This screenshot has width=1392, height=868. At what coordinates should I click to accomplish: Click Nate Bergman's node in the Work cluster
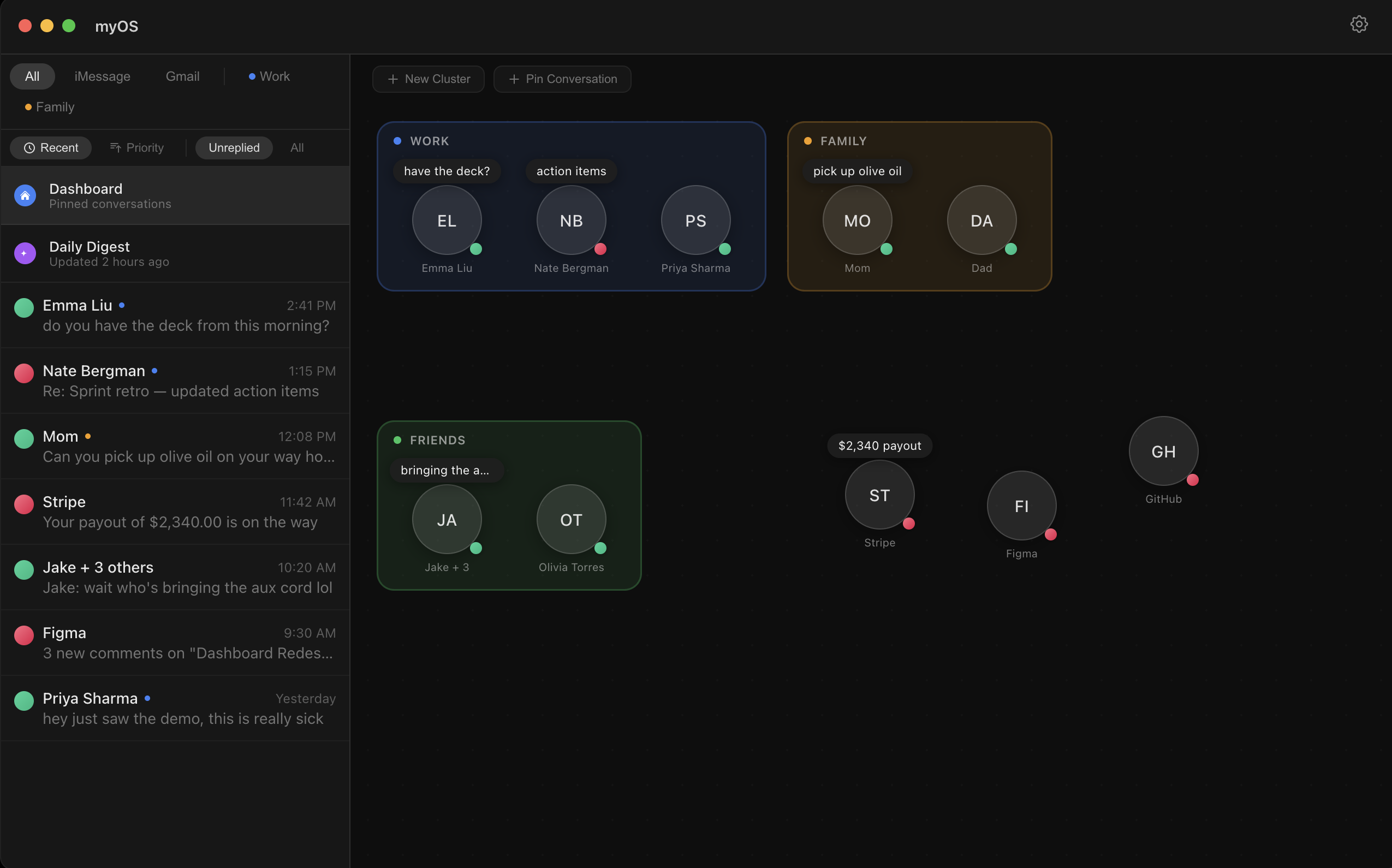(x=570, y=220)
